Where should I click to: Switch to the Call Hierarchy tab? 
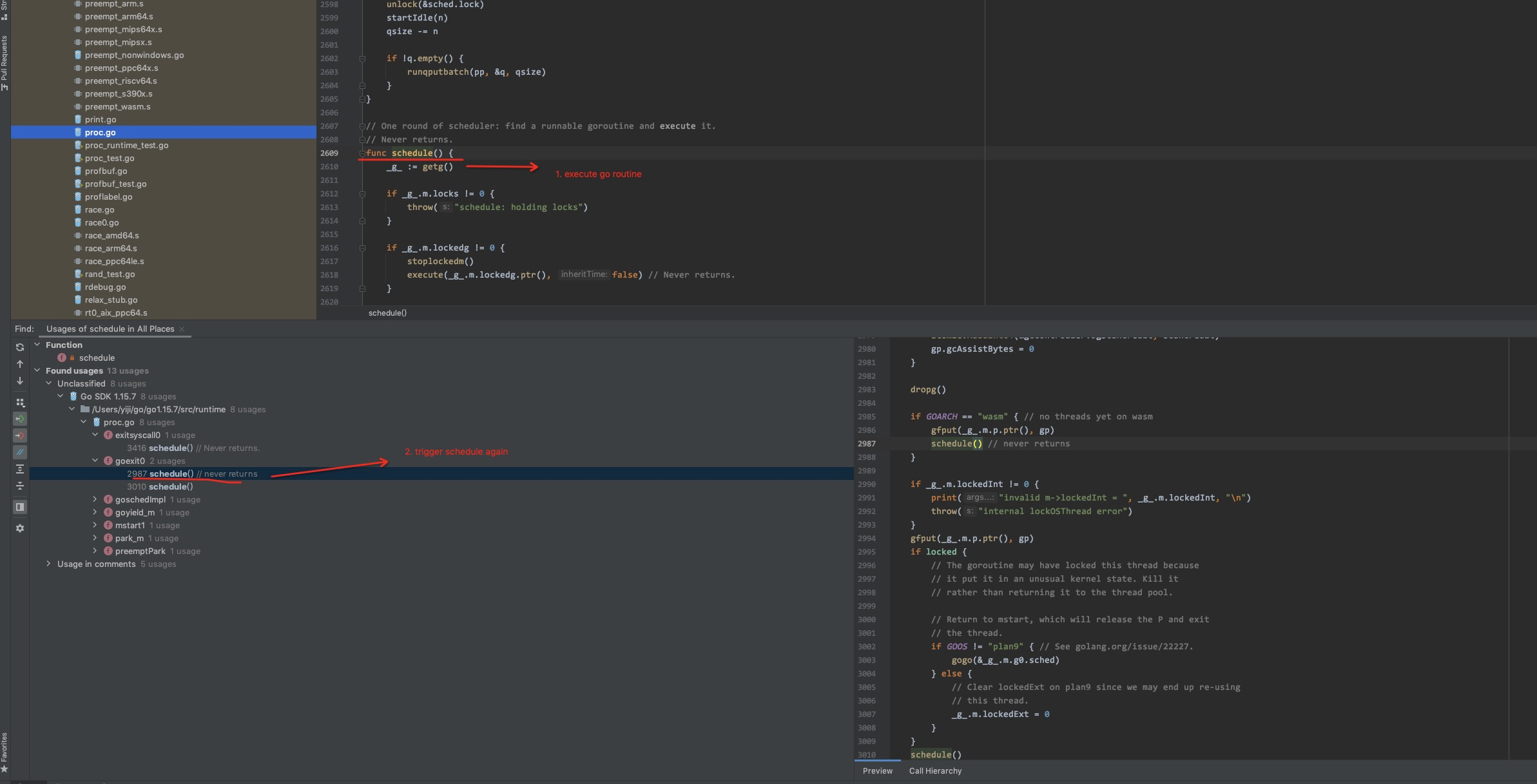pyautogui.click(x=935, y=770)
